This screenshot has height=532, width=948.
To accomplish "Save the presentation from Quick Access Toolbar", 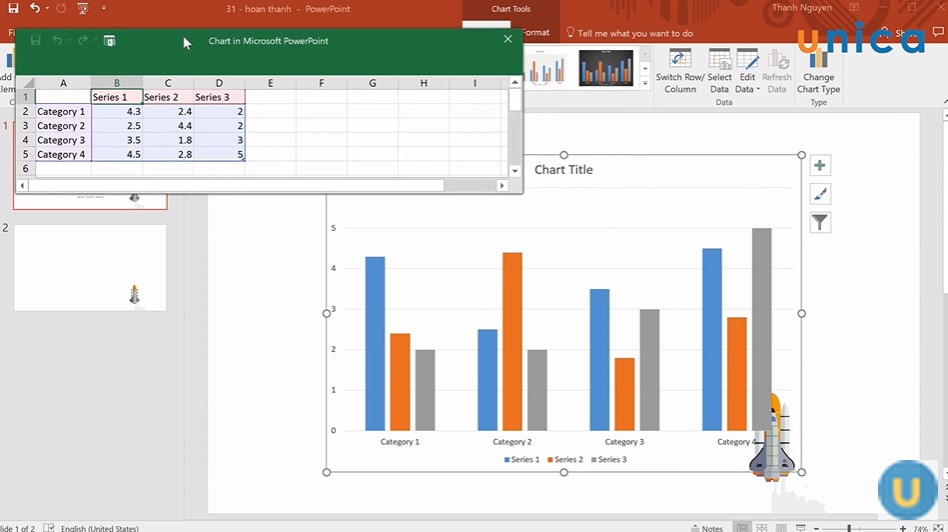I will [x=13, y=9].
